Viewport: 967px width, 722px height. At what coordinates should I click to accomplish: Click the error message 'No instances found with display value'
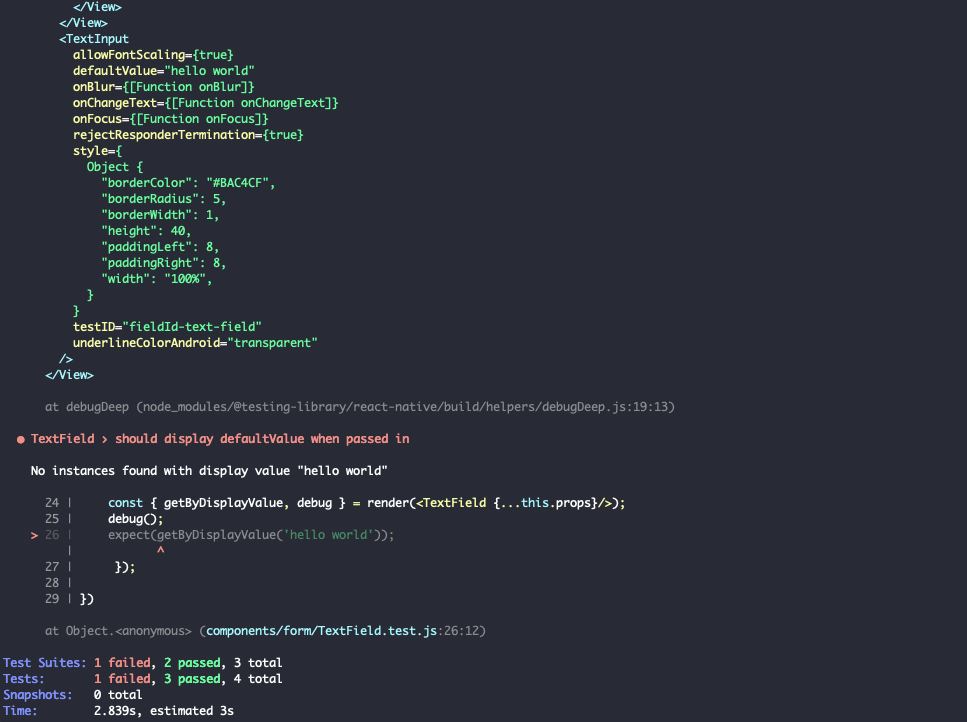[x=209, y=470]
